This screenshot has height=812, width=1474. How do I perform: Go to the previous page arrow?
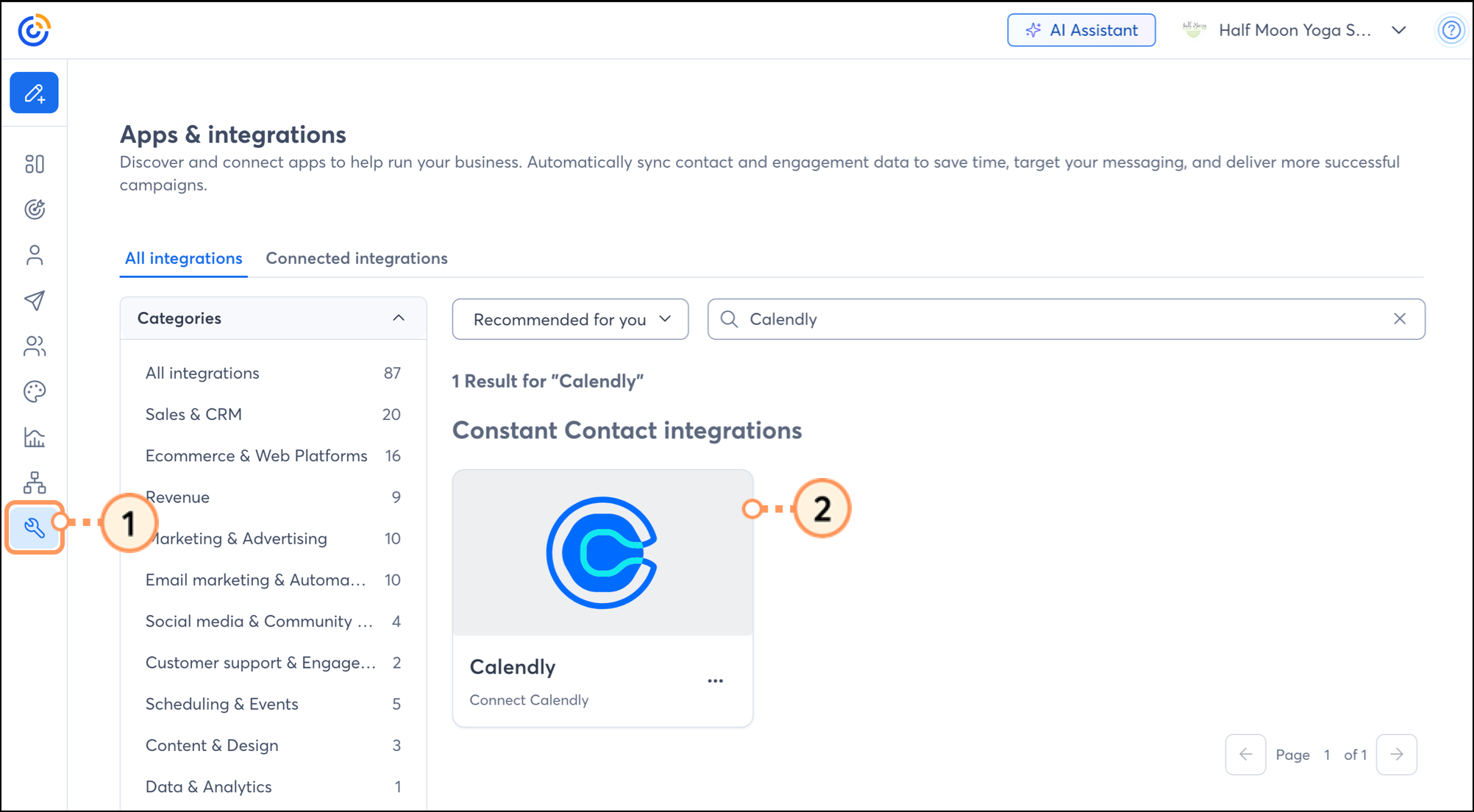click(x=1245, y=755)
